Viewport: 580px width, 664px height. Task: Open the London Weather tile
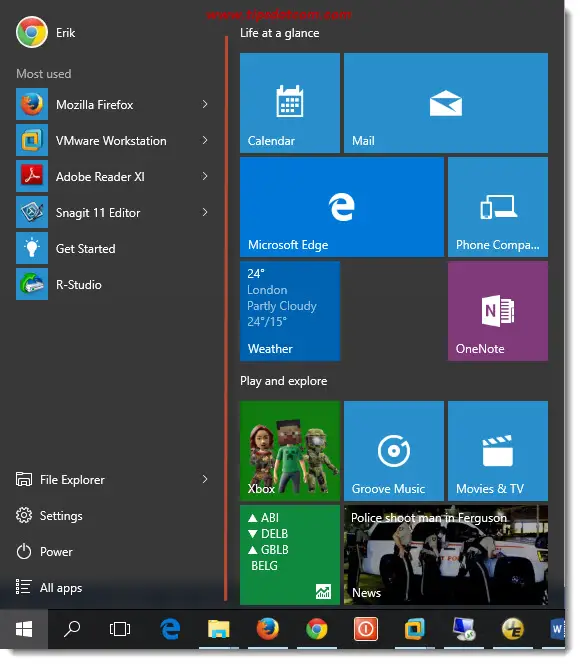coord(290,311)
